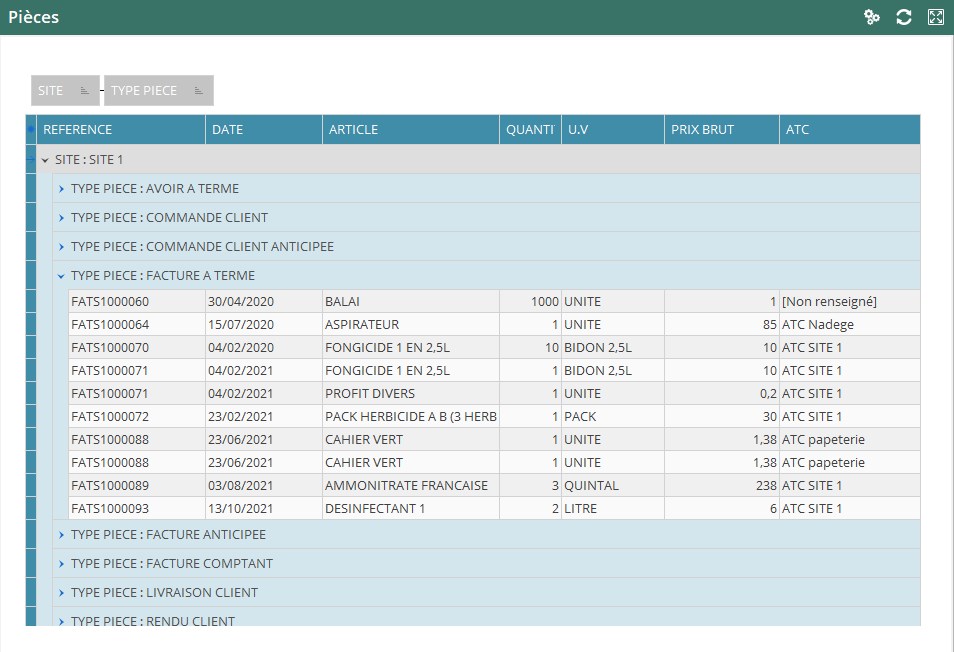954x652 pixels.
Task: Click sort icon on TYPE PIECE chip
Action: (199, 91)
